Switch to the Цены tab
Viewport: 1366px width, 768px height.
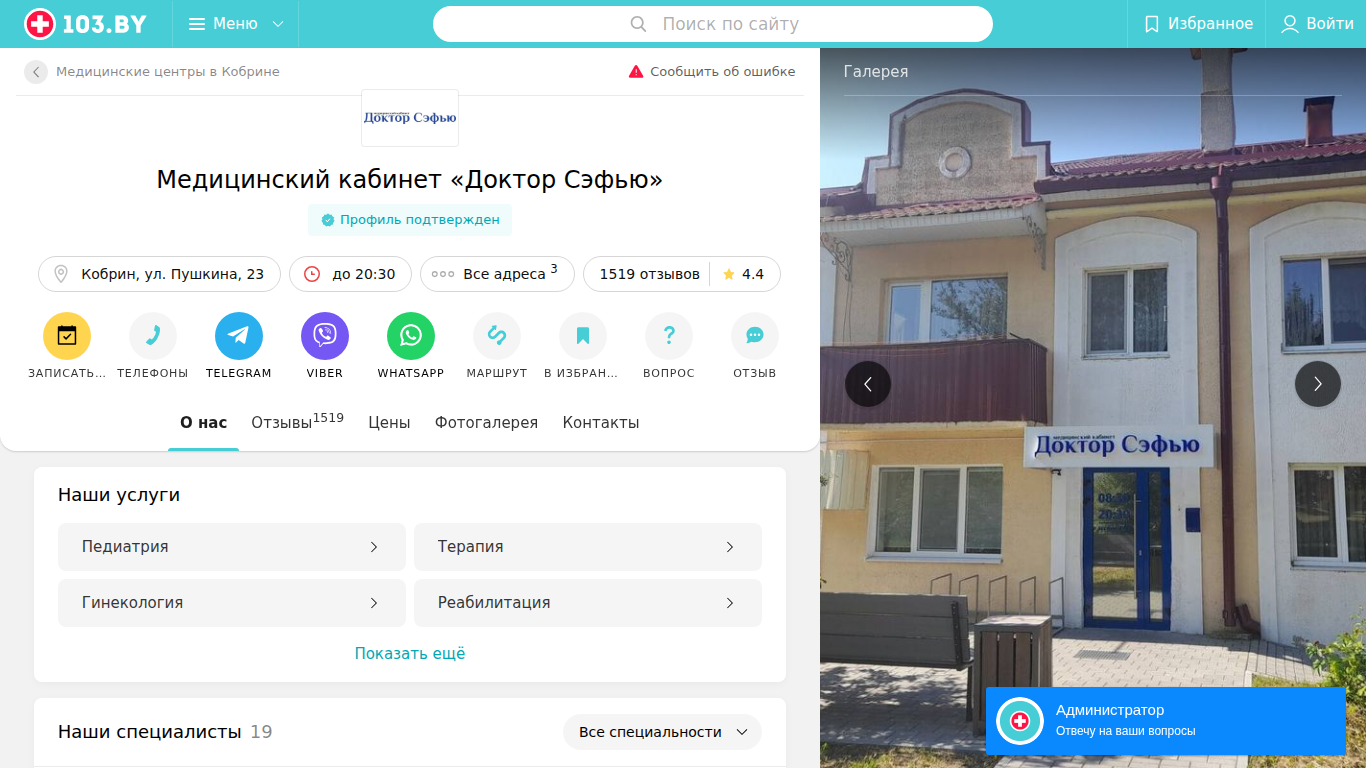(x=389, y=423)
